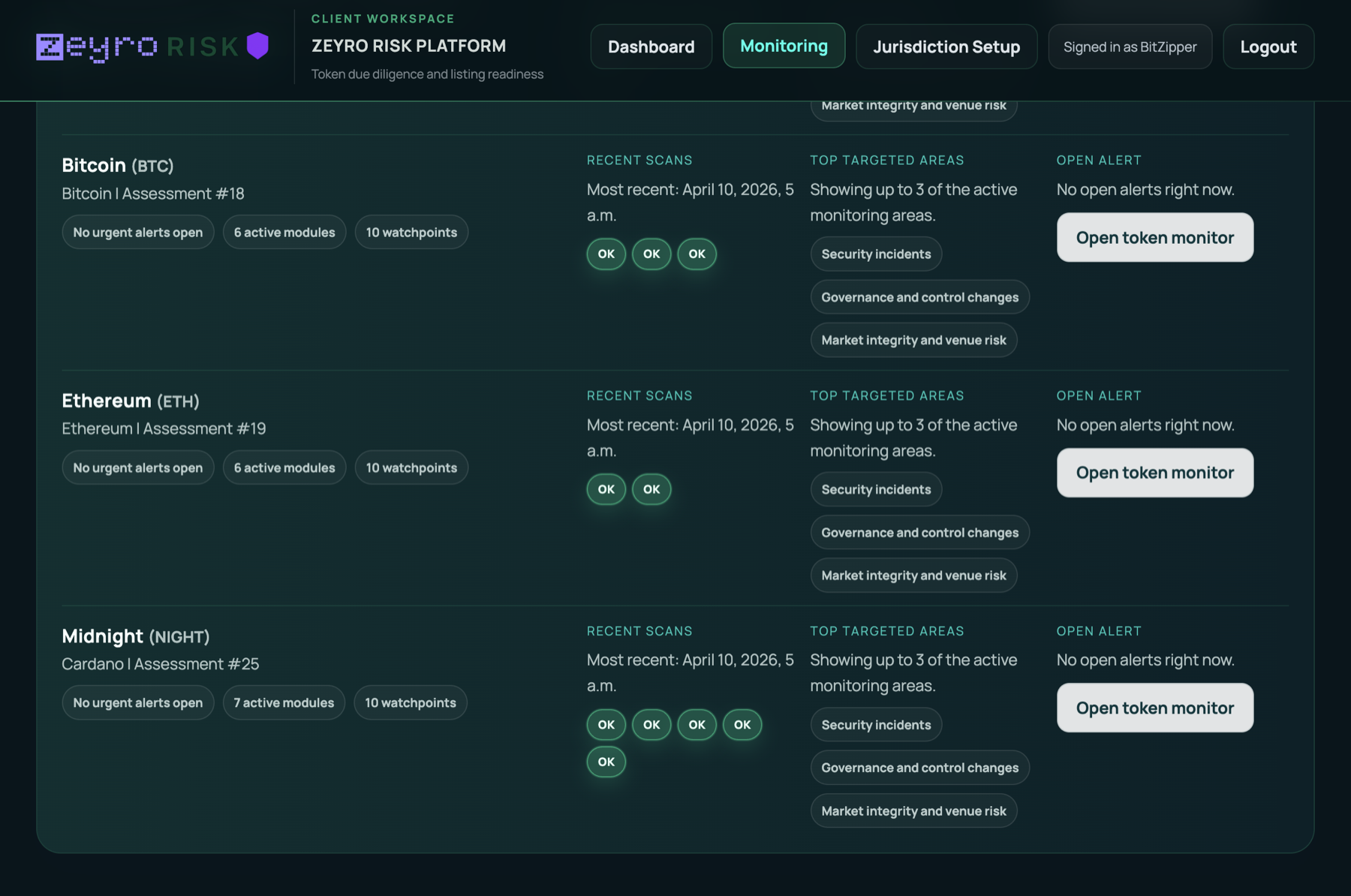Screen dimensions: 1351x896
Task: Toggle the Security incidents area for Bitcoin
Action: point(875,254)
